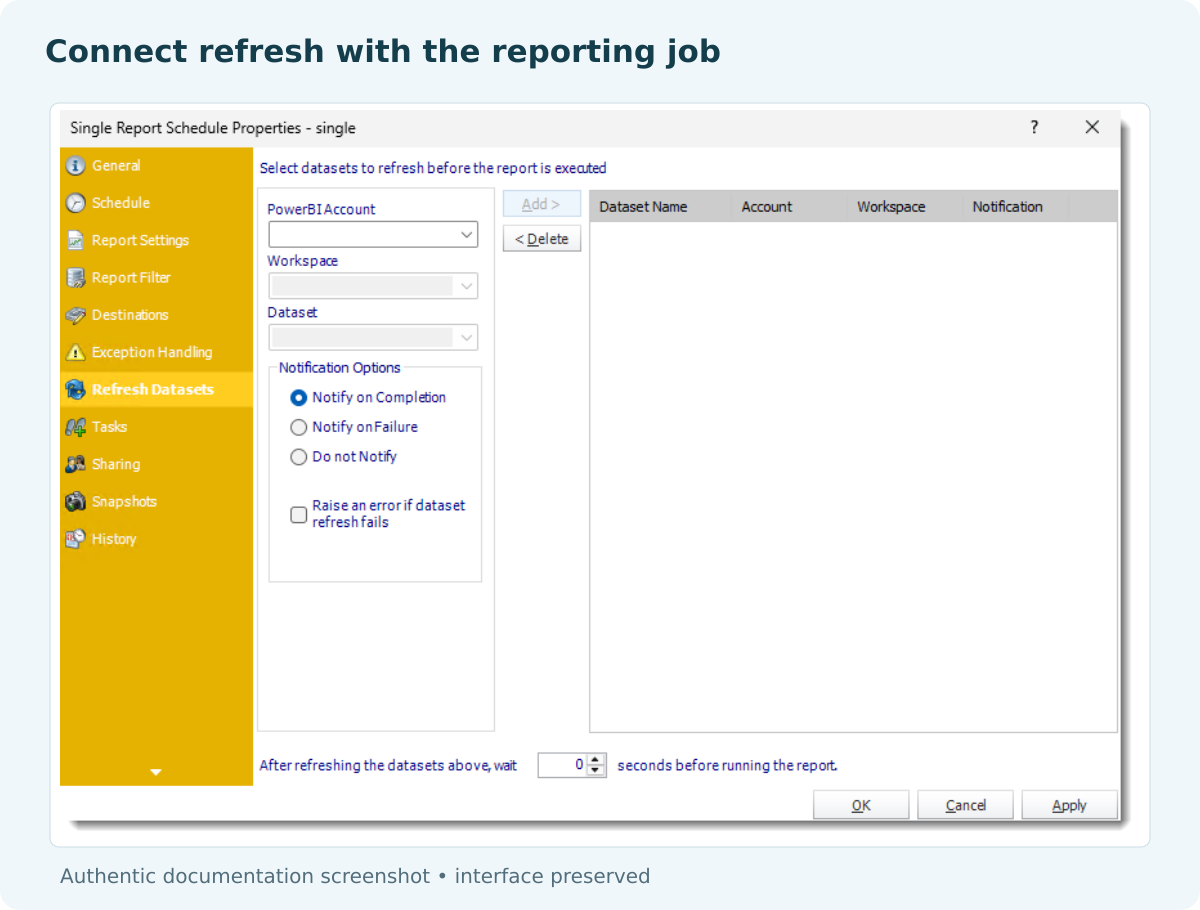This screenshot has width=1200, height=910.
Task: Select Notify on Completion option
Action: pos(298,398)
